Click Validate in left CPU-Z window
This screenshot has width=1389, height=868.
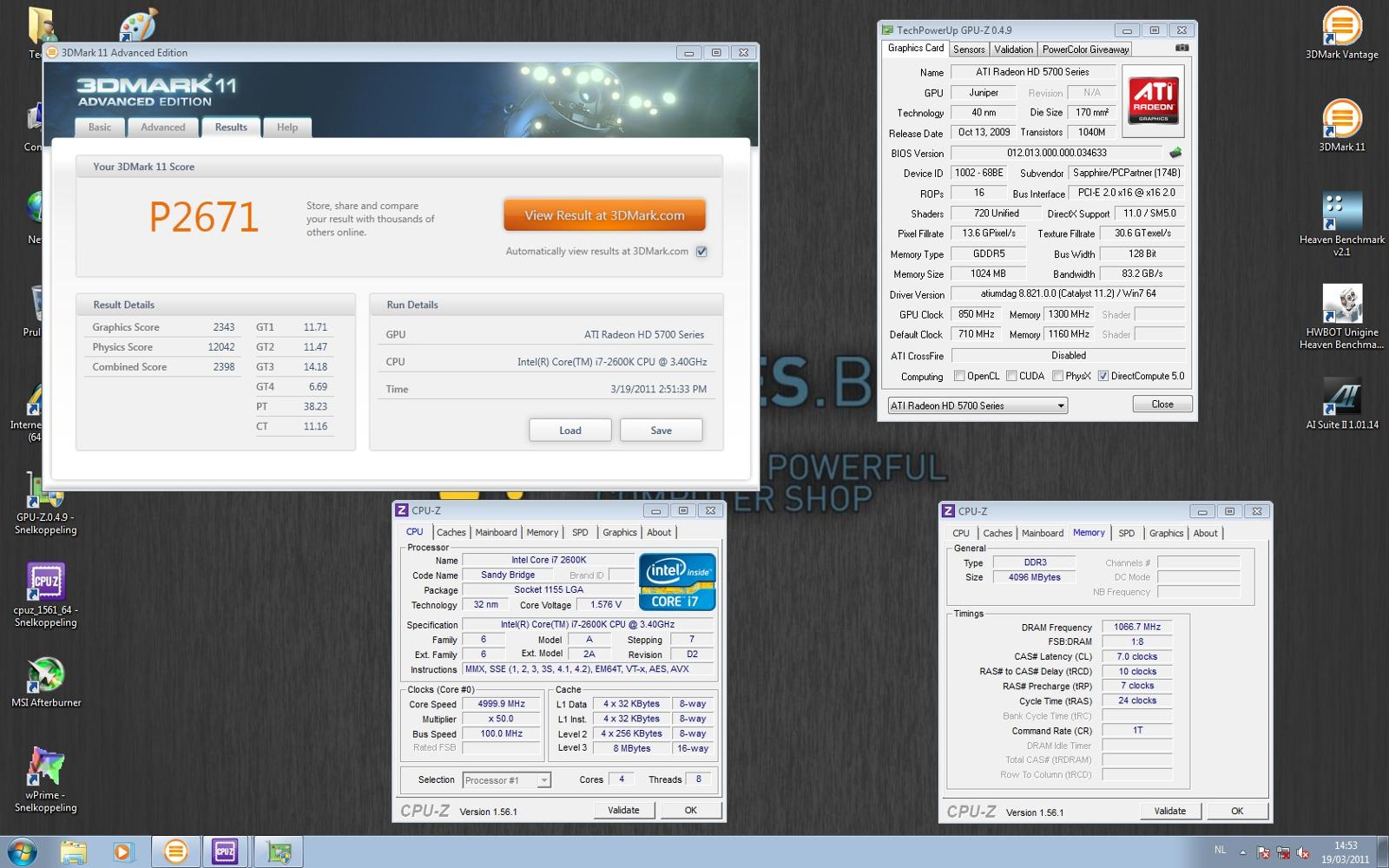click(623, 810)
